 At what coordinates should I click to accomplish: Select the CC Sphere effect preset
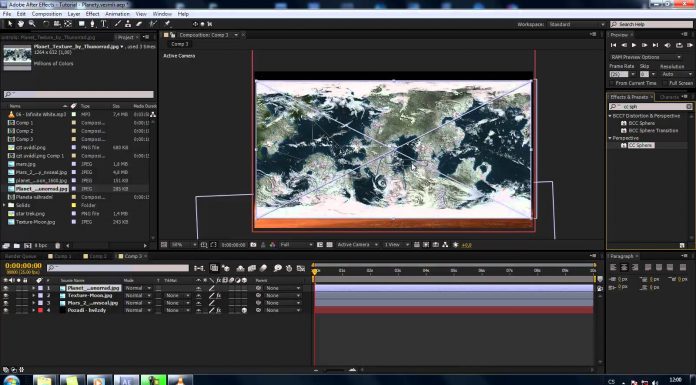(641, 145)
